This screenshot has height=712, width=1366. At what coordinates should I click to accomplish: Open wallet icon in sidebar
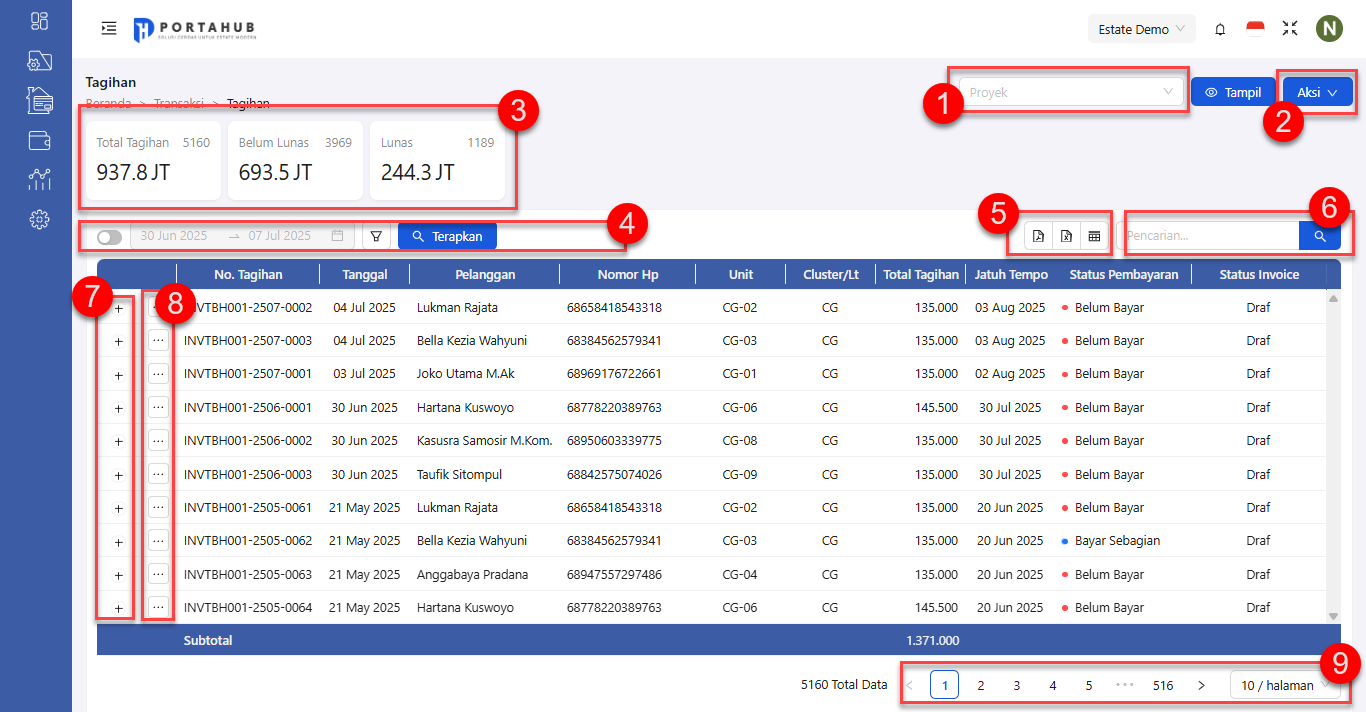(x=39, y=140)
